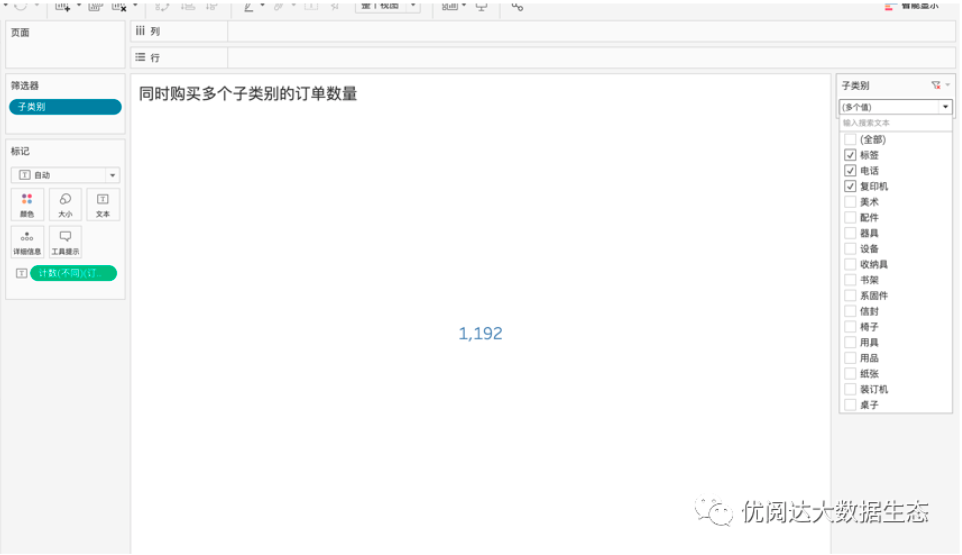The width and height of the screenshot is (962, 555).
Task: Open the 工具提示 tooltip mark card
Action: (65, 242)
